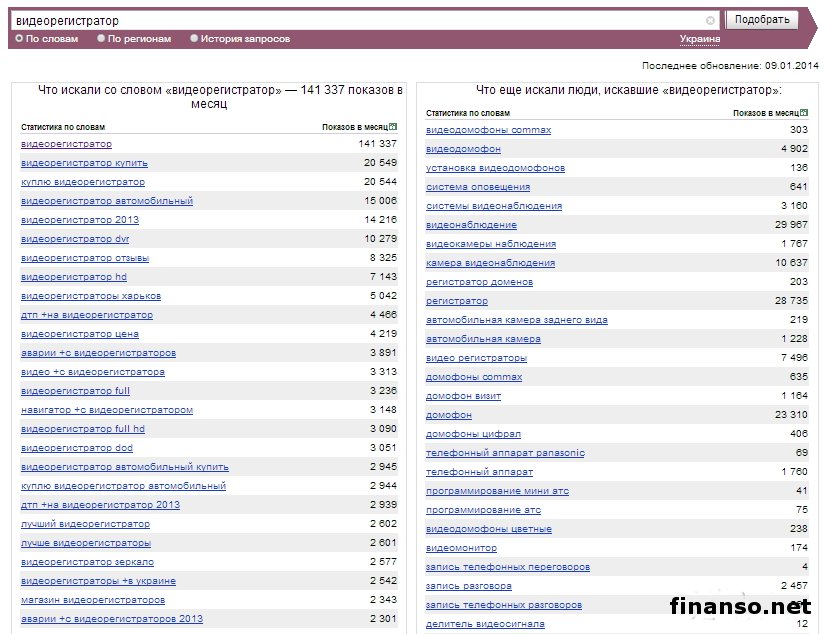Click the 'видеорегистраторы харьков' link
Image resolution: width=826 pixels, height=634 pixels.
point(91,296)
